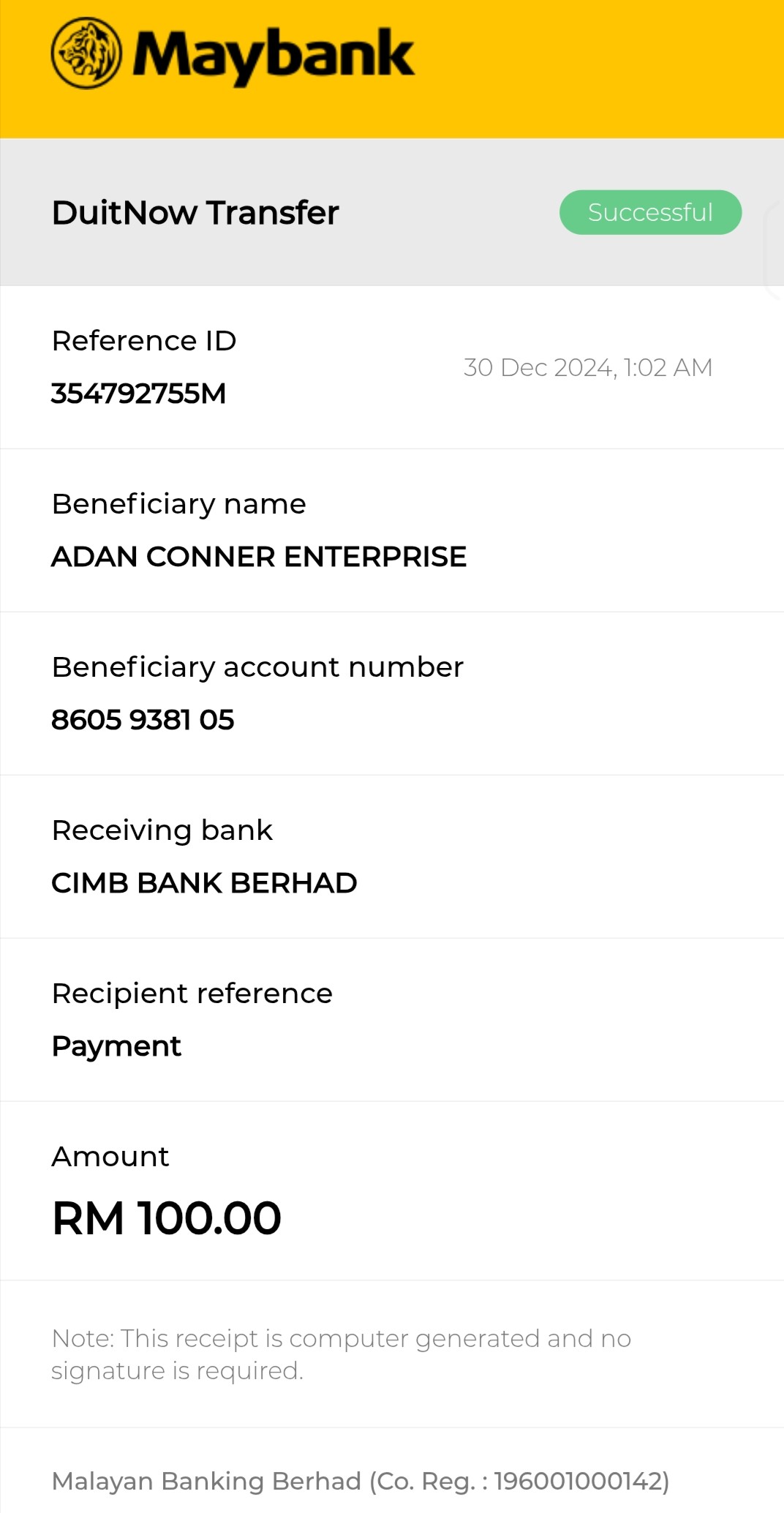
Task: Select the Reference ID label
Action: pyautogui.click(x=144, y=341)
